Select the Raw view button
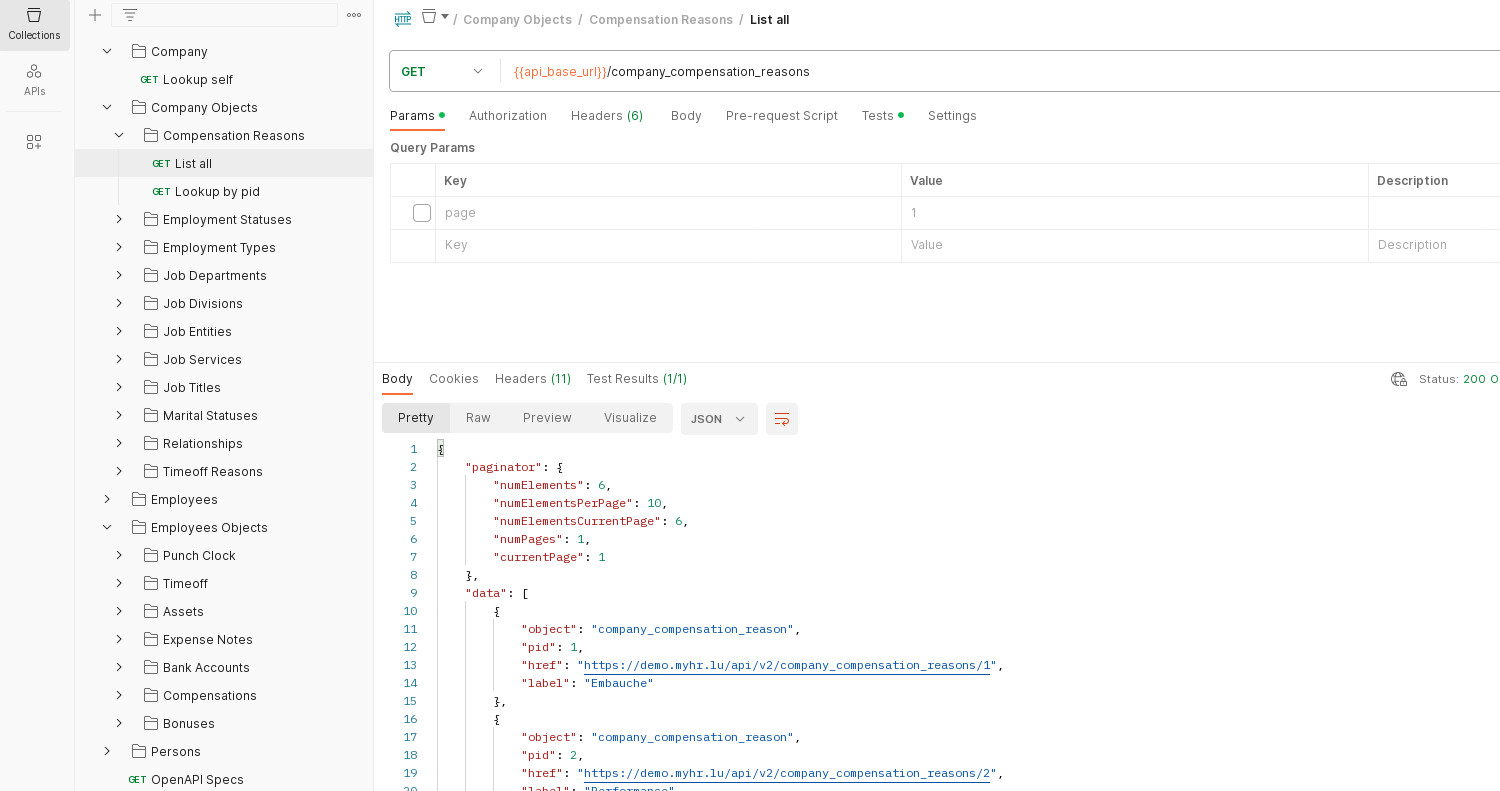 tap(478, 418)
